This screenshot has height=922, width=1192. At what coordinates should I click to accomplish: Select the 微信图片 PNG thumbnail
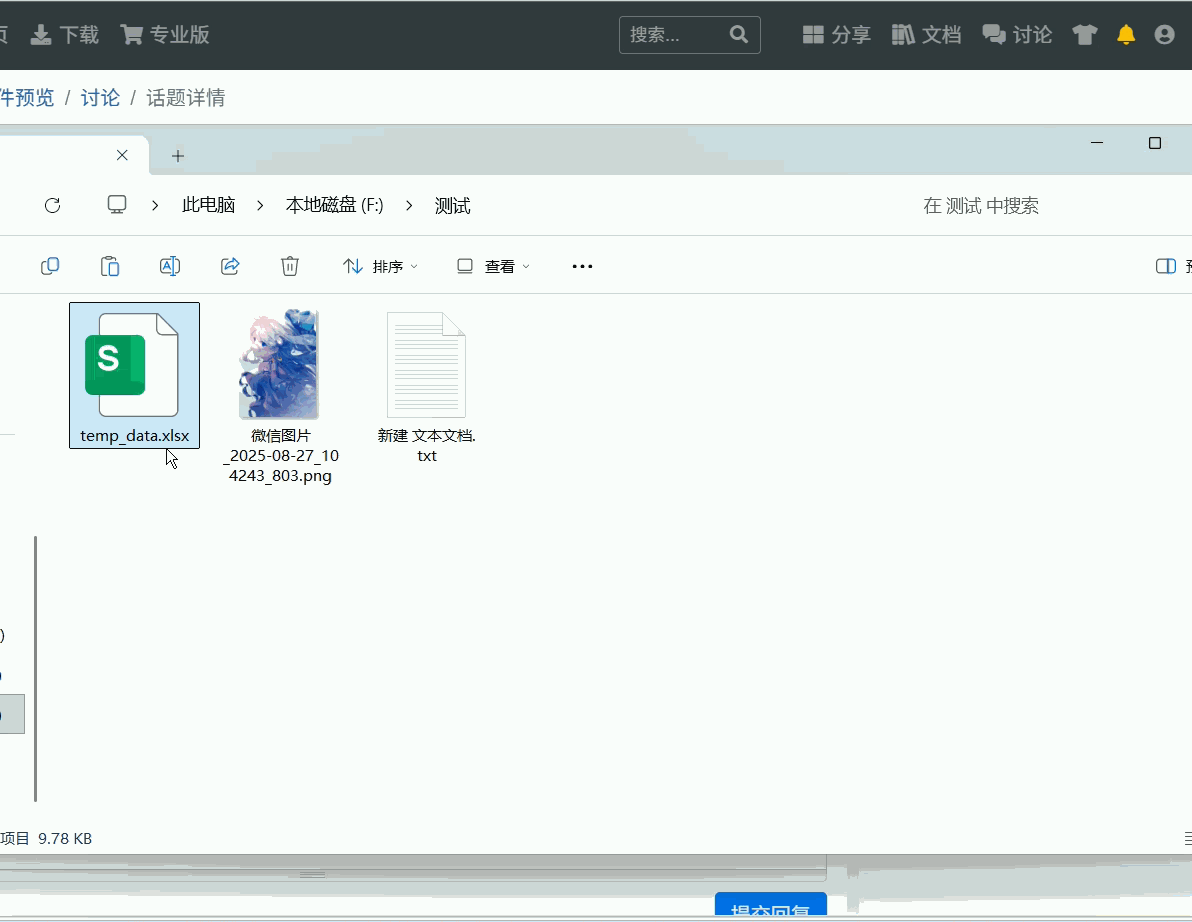[x=280, y=365]
